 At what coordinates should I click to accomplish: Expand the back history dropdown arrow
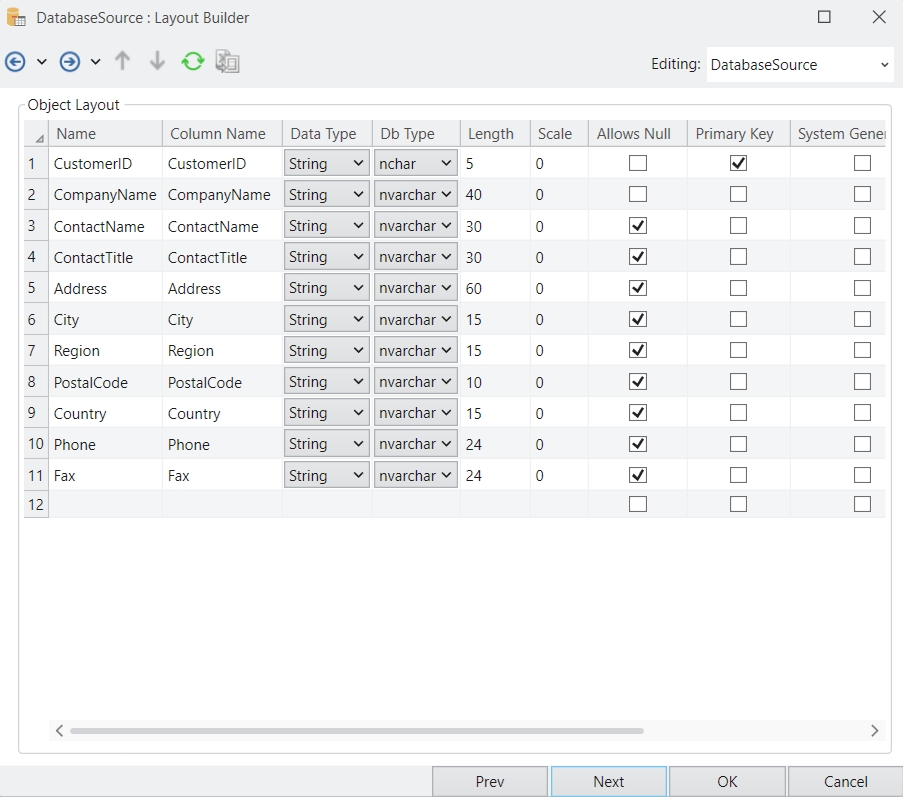(x=42, y=62)
